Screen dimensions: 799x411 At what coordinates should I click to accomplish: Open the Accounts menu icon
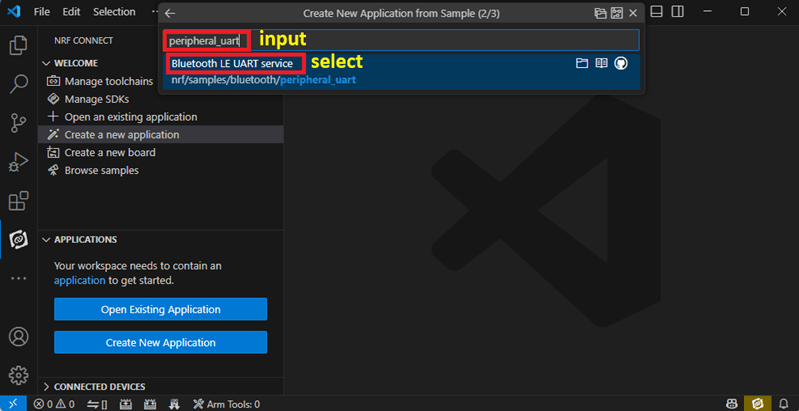tap(18, 337)
